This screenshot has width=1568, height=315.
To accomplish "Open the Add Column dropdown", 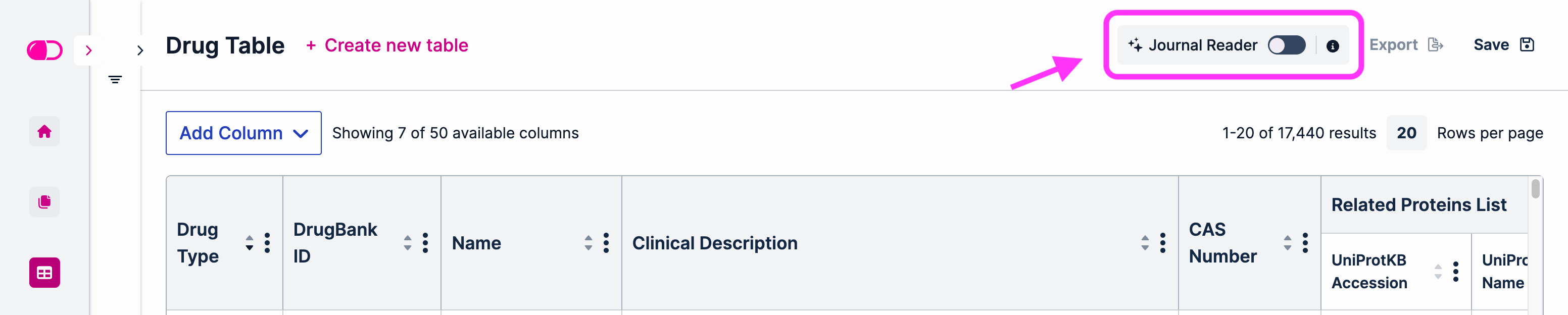I will [243, 133].
